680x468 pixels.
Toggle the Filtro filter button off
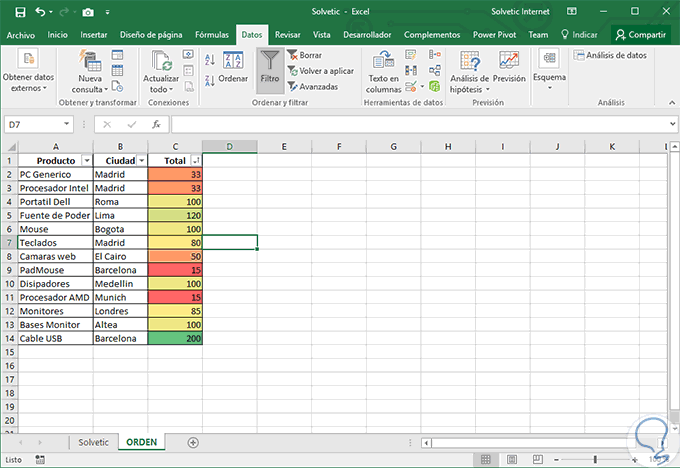(270, 71)
